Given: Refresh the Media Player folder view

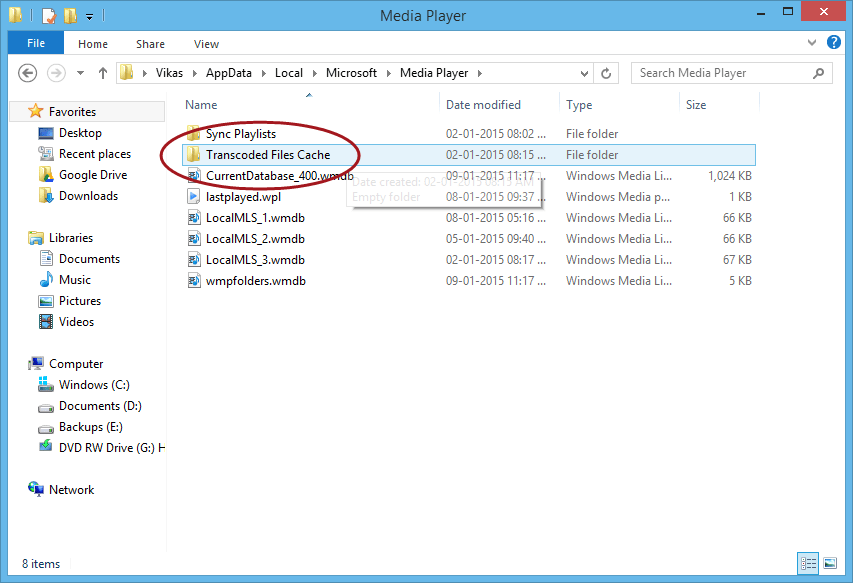Looking at the screenshot, I should 605,73.
